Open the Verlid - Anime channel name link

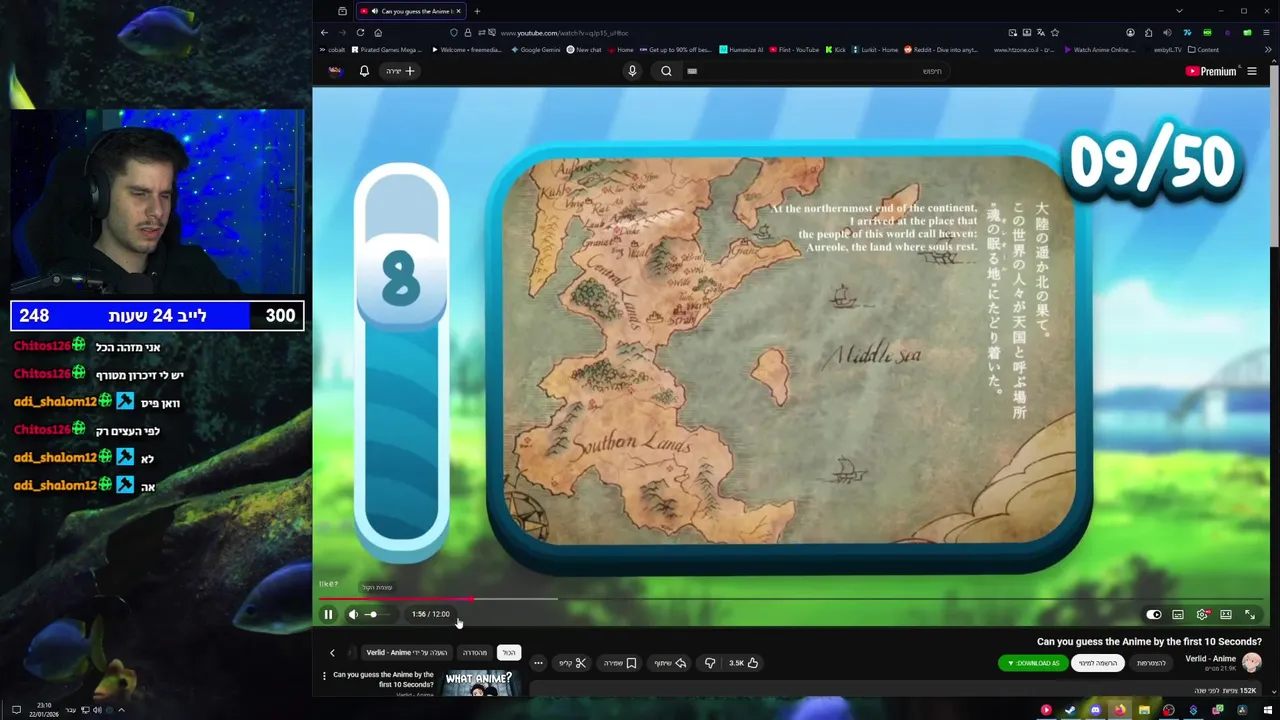[x=1210, y=658]
